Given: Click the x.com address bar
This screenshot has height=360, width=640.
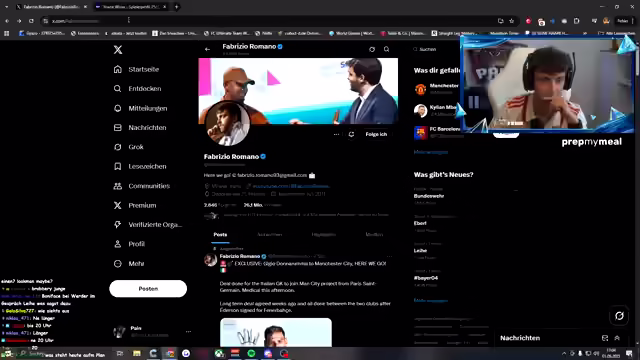Looking at the screenshot, I should point(269,21).
